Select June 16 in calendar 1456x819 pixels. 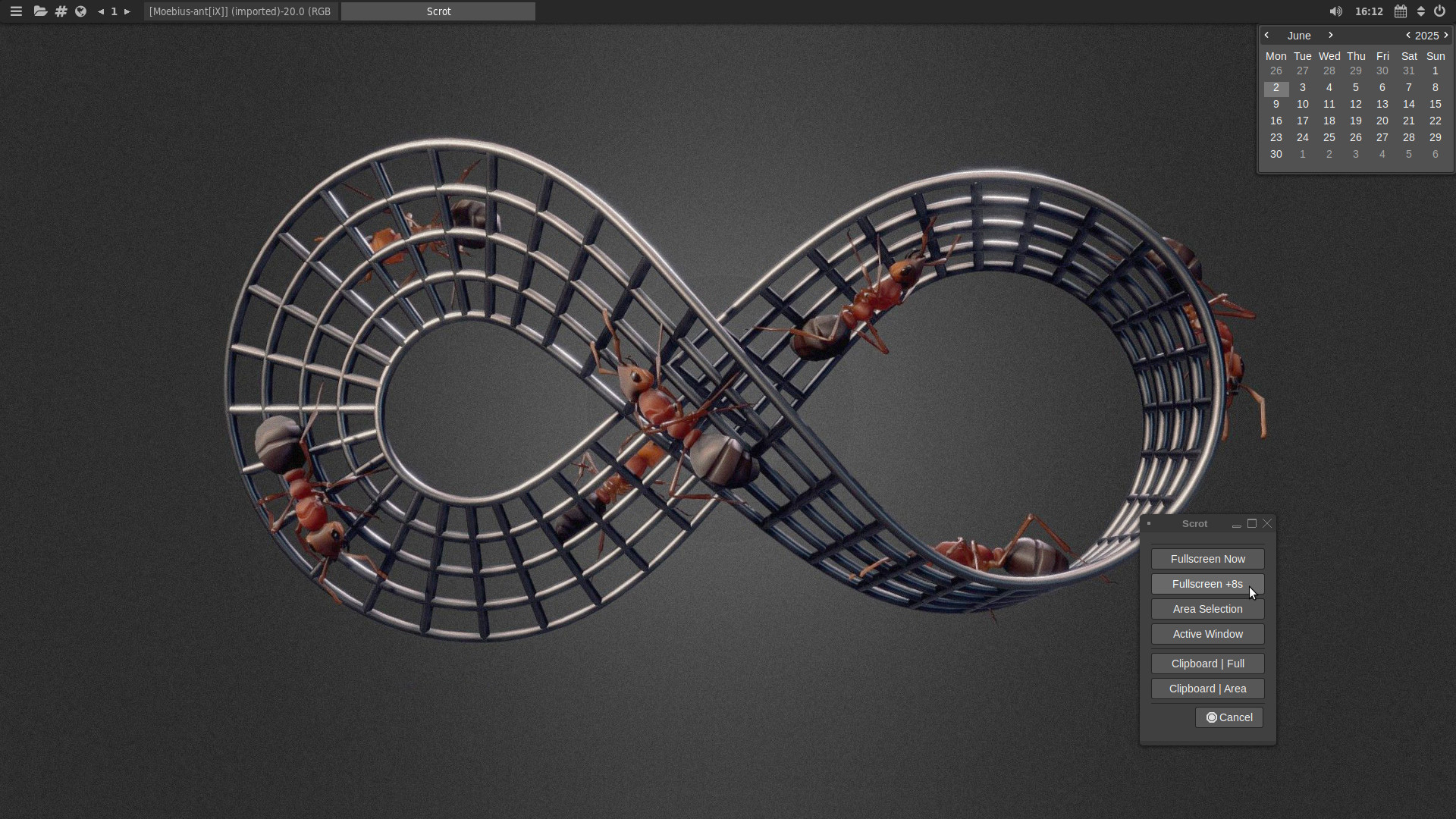pyautogui.click(x=1276, y=121)
